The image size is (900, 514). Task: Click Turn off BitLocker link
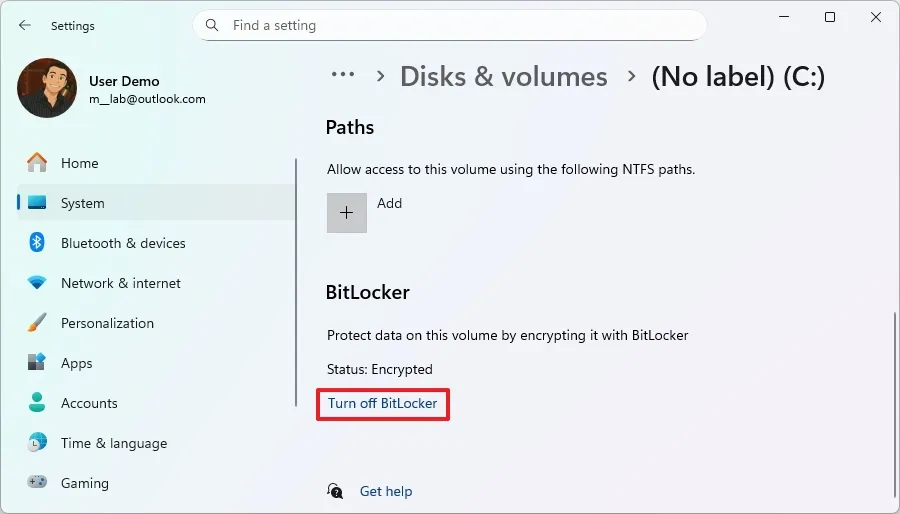[382, 403]
